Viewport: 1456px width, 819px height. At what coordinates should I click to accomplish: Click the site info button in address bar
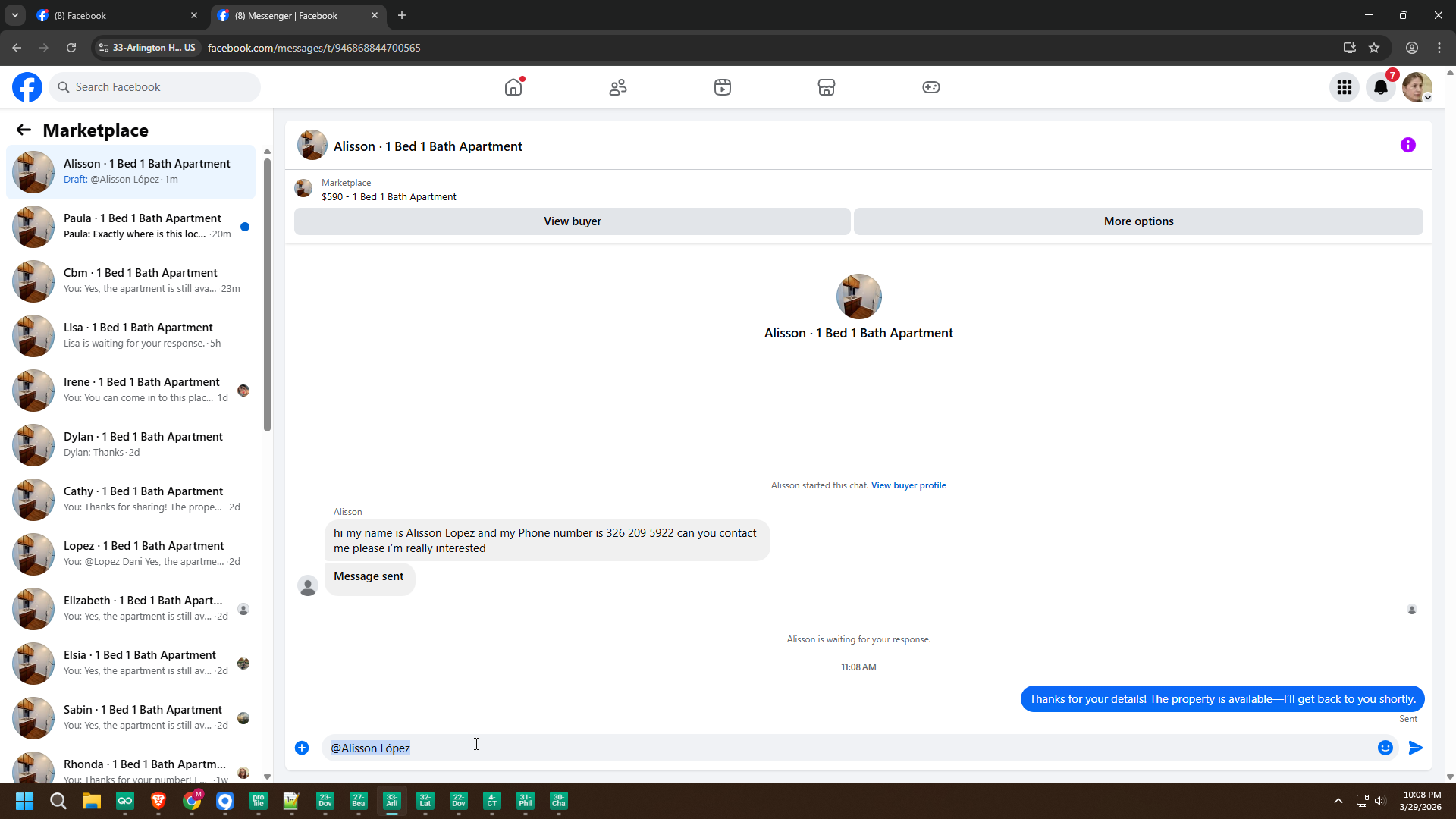pyautogui.click(x=147, y=48)
